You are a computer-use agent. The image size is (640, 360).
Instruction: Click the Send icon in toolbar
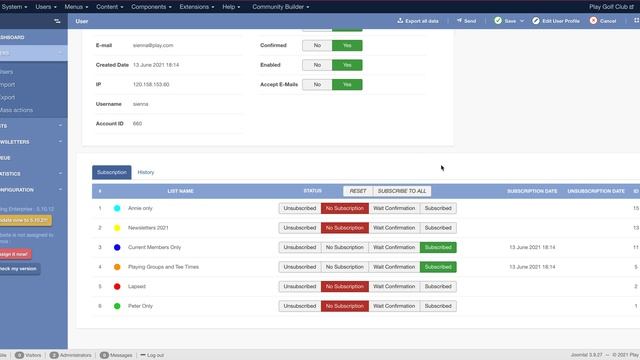(459, 20)
